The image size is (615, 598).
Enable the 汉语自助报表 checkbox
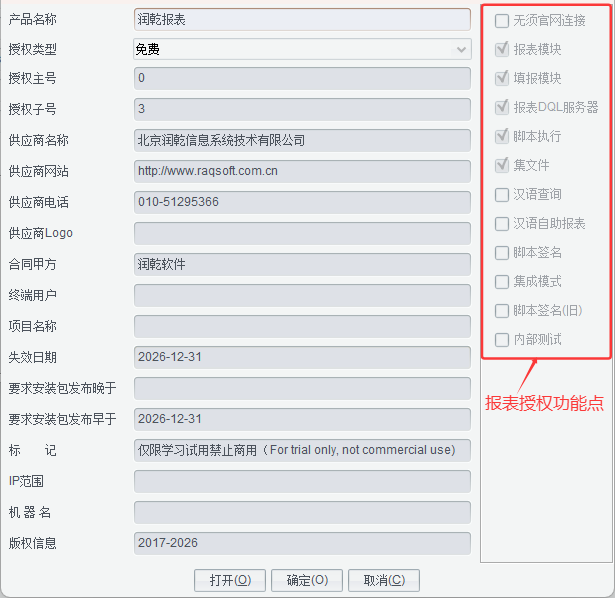click(x=502, y=224)
